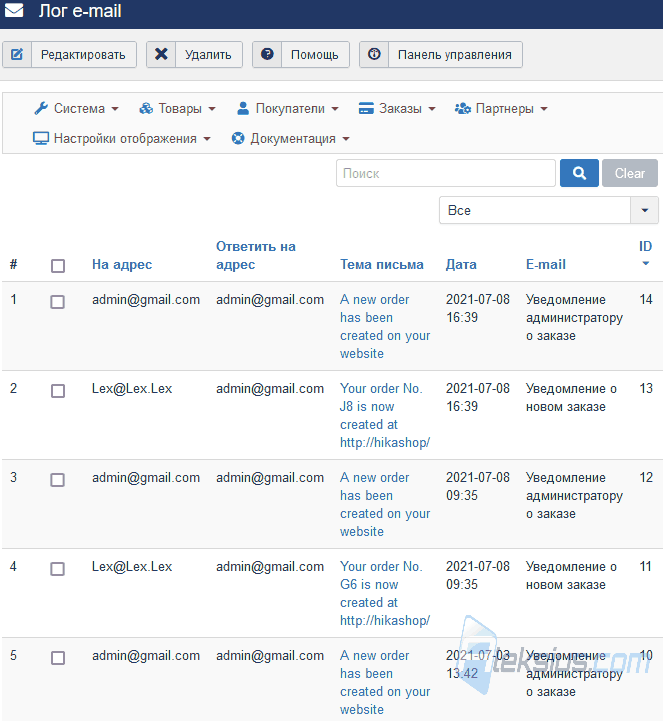This screenshot has height=721, width=663.
Task: Sort by 'Ответить на адрес' column
Action: pyautogui.click(x=256, y=255)
